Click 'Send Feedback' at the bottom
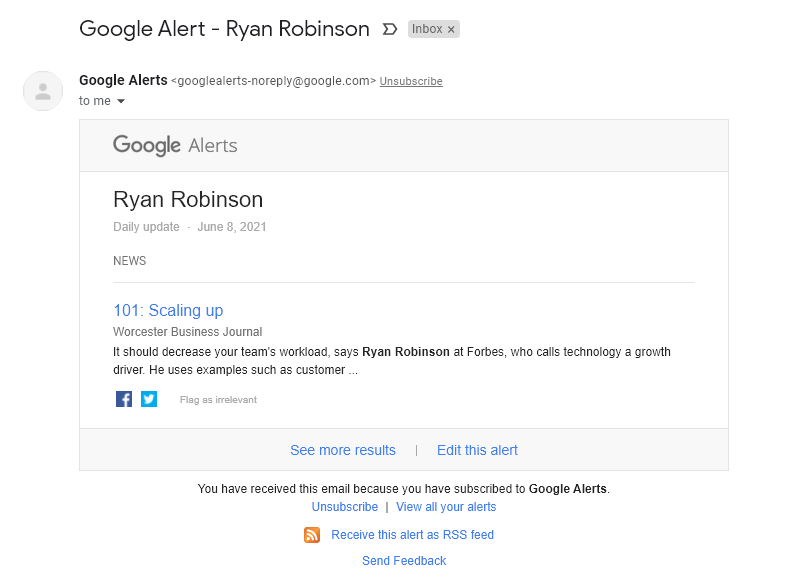806x582 pixels. tap(403, 560)
